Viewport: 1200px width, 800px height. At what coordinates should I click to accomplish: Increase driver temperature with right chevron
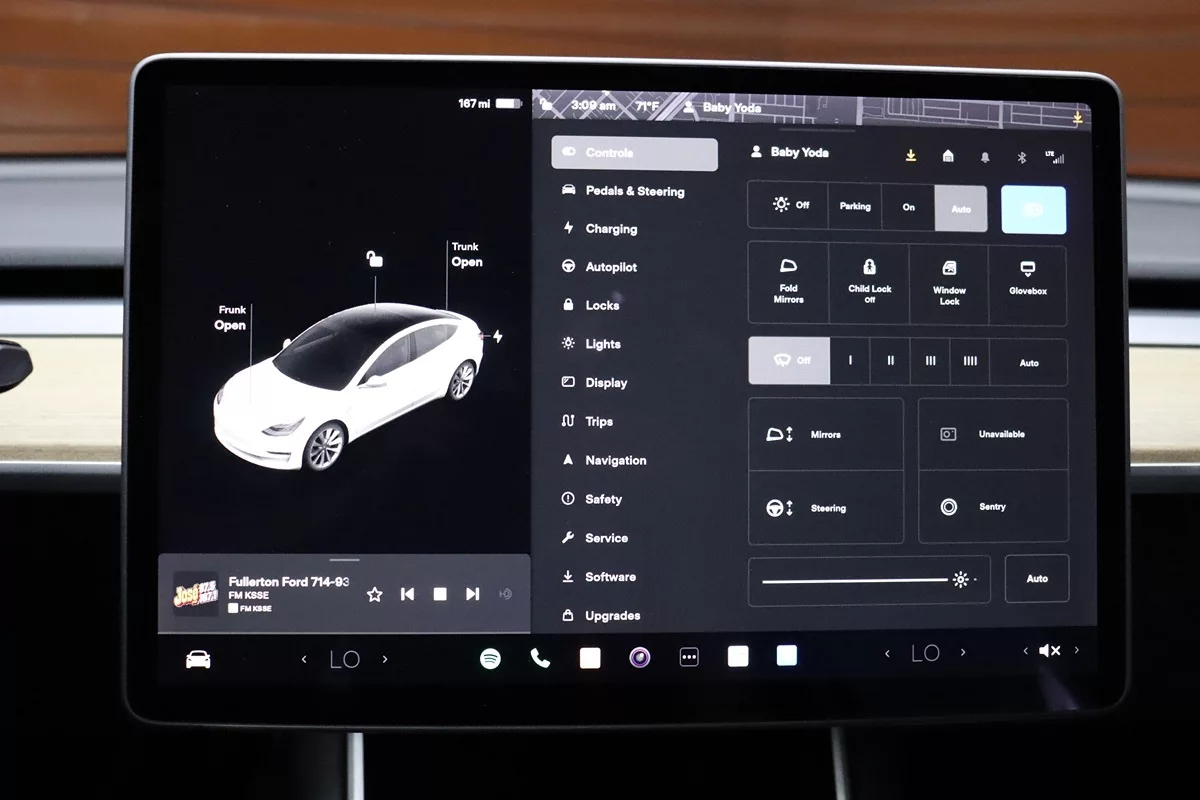pyautogui.click(x=385, y=658)
